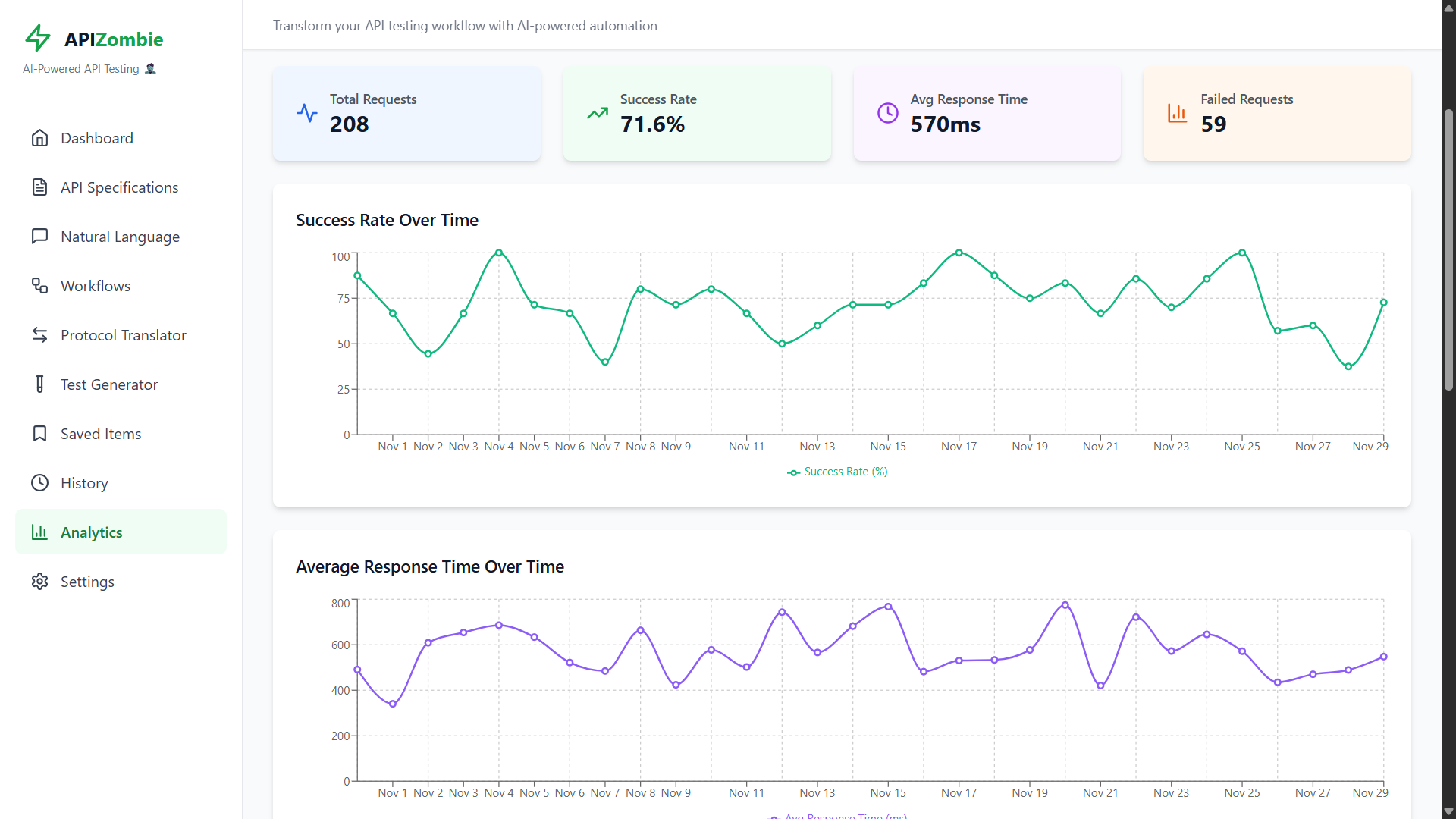Click the Test Generator test tube icon

(x=39, y=384)
